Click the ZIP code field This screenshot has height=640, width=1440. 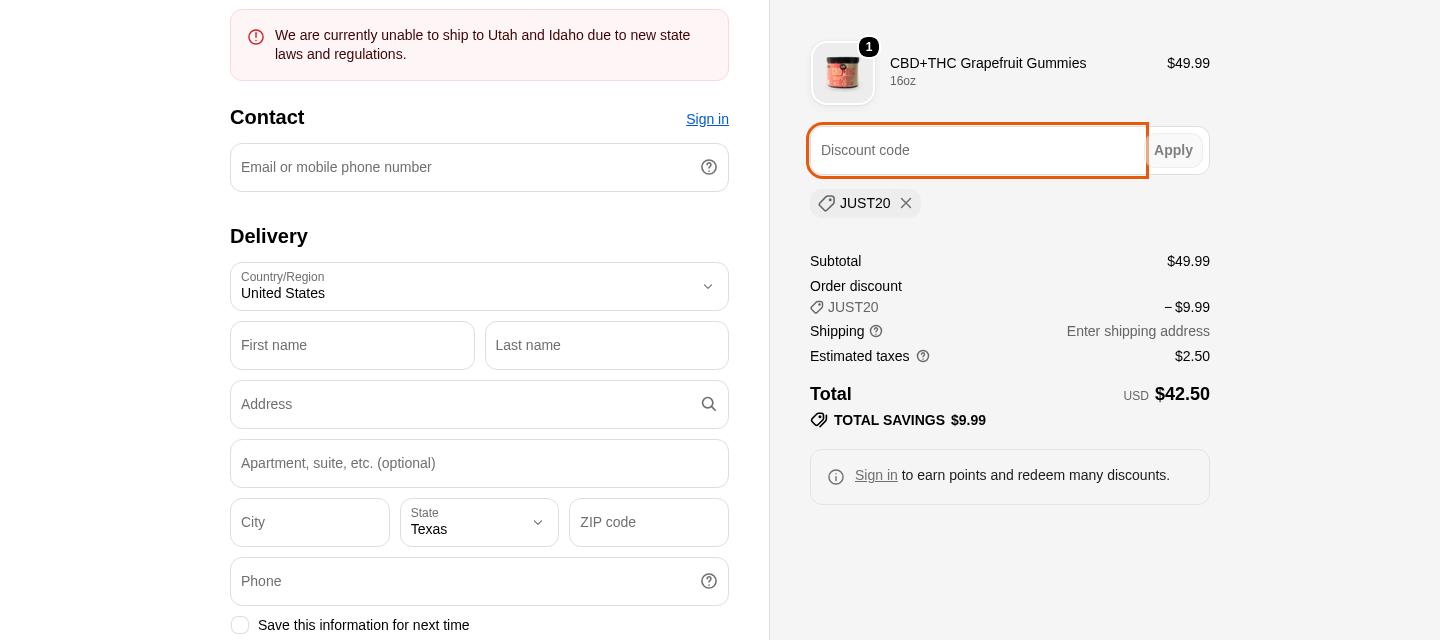click(x=649, y=522)
